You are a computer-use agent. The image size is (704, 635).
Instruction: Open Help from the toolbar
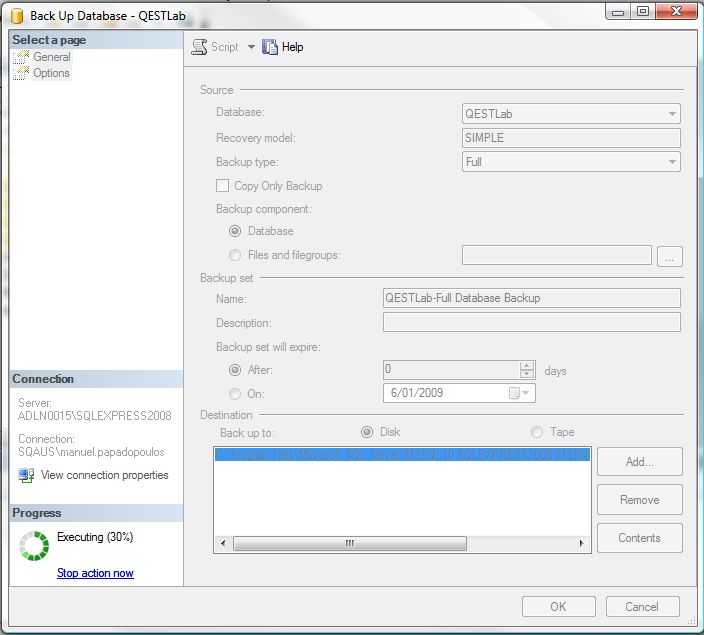click(270, 47)
